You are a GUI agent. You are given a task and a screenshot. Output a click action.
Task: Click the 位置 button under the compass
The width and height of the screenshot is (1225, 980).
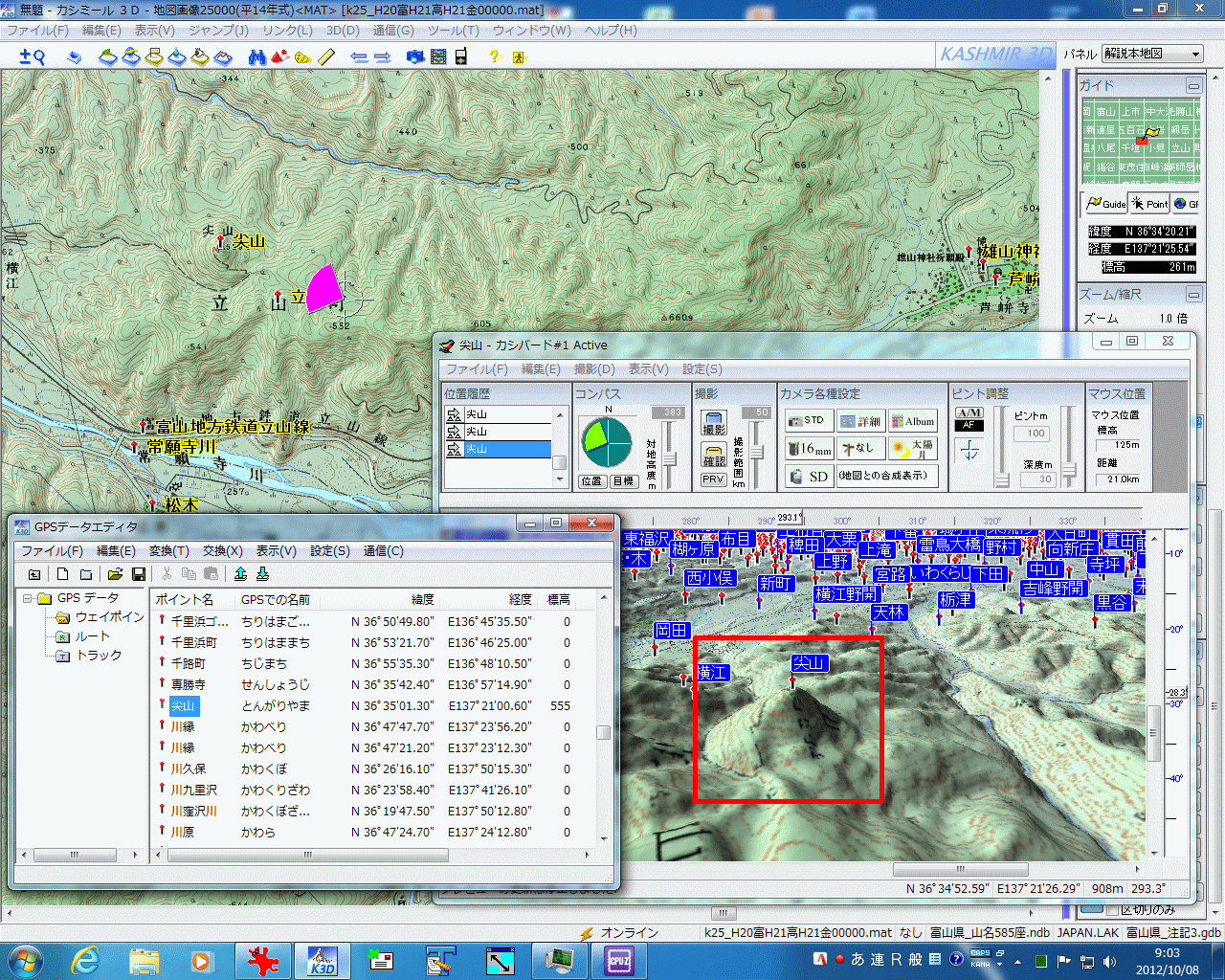point(591,481)
